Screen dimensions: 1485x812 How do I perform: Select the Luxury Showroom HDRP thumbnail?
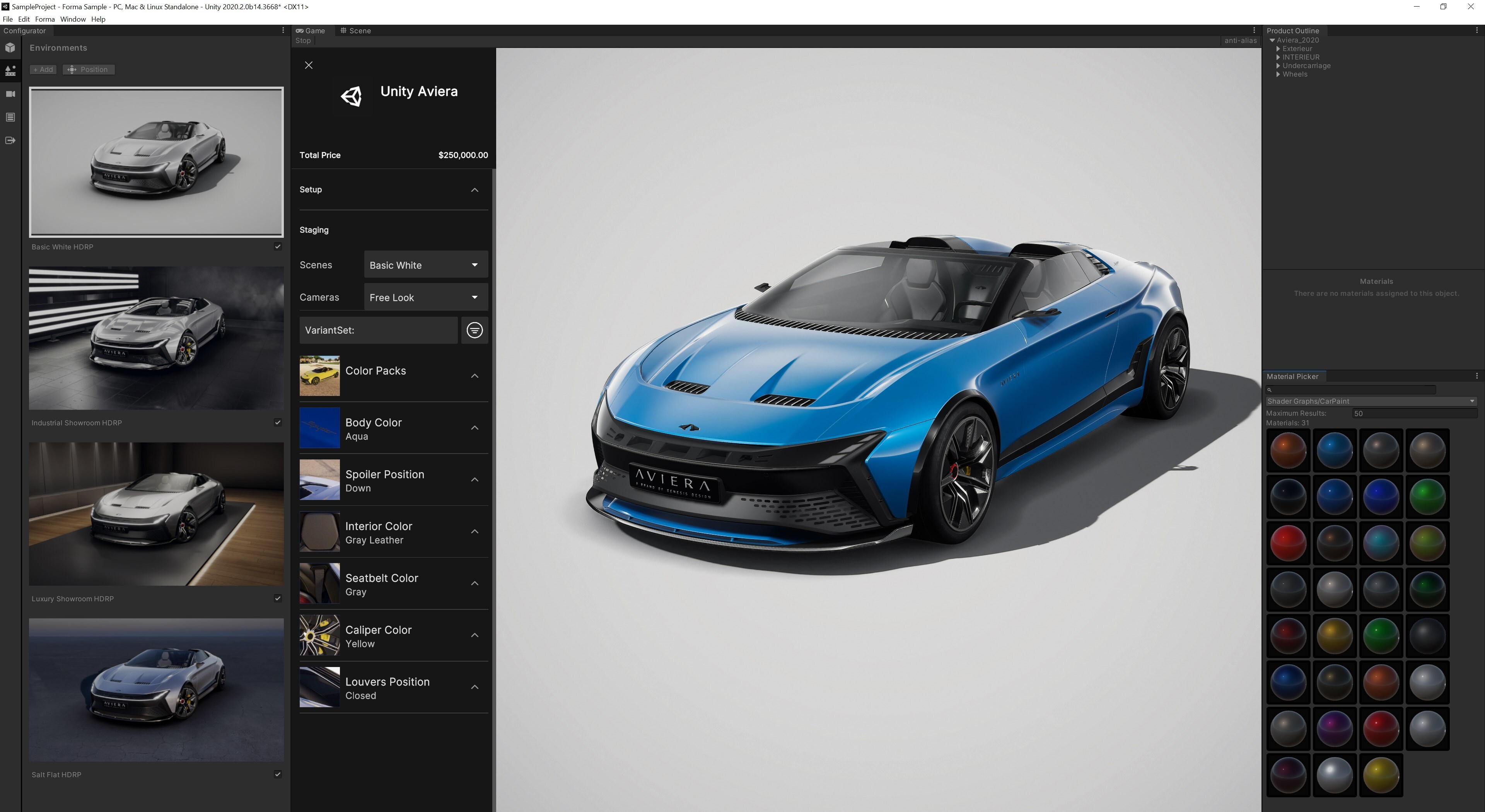[x=156, y=513]
